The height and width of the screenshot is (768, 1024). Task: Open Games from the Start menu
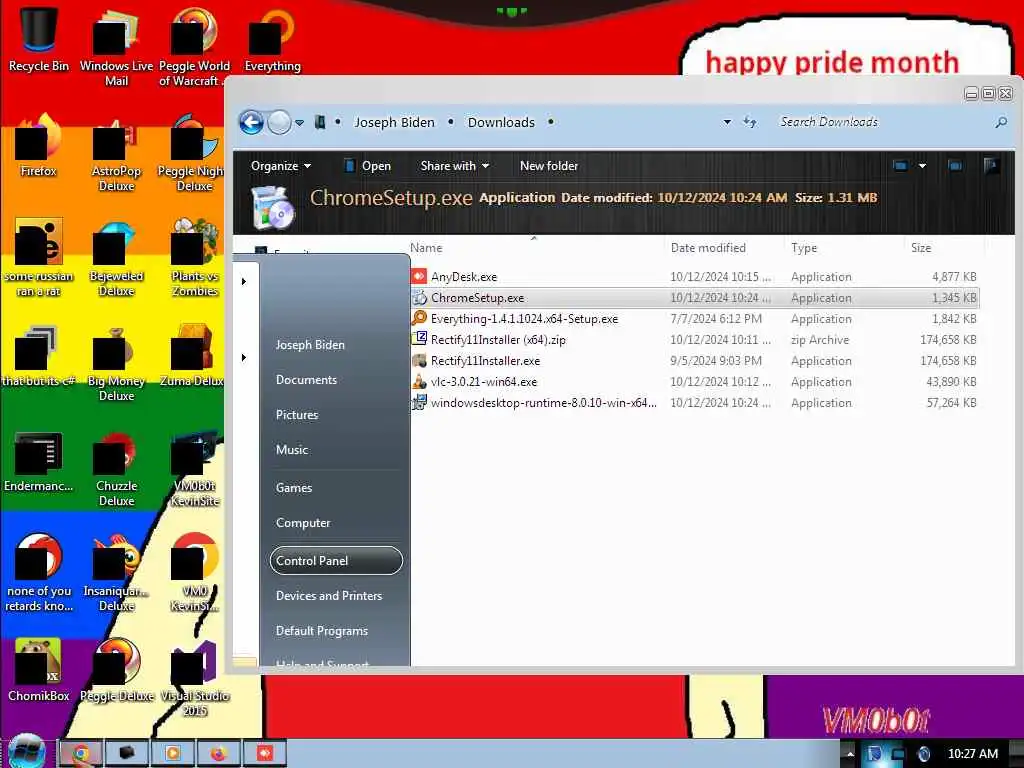tap(294, 488)
